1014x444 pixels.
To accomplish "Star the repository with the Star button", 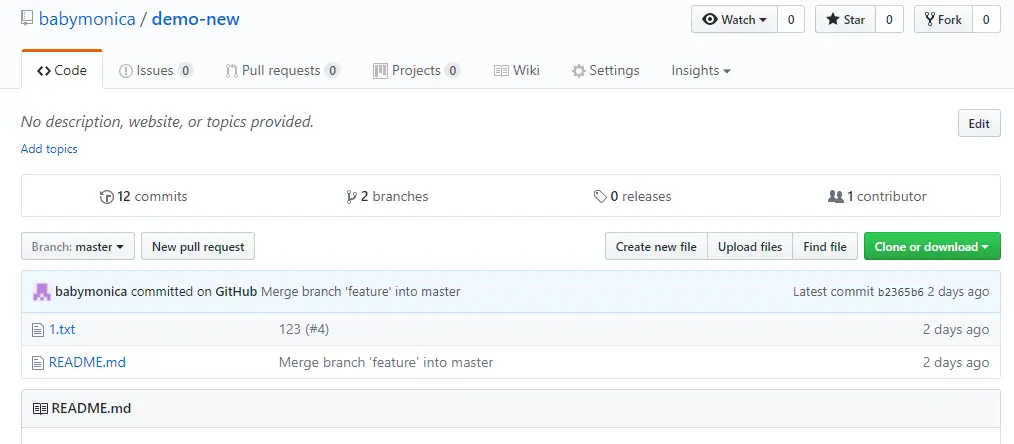I will [x=845, y=19].
